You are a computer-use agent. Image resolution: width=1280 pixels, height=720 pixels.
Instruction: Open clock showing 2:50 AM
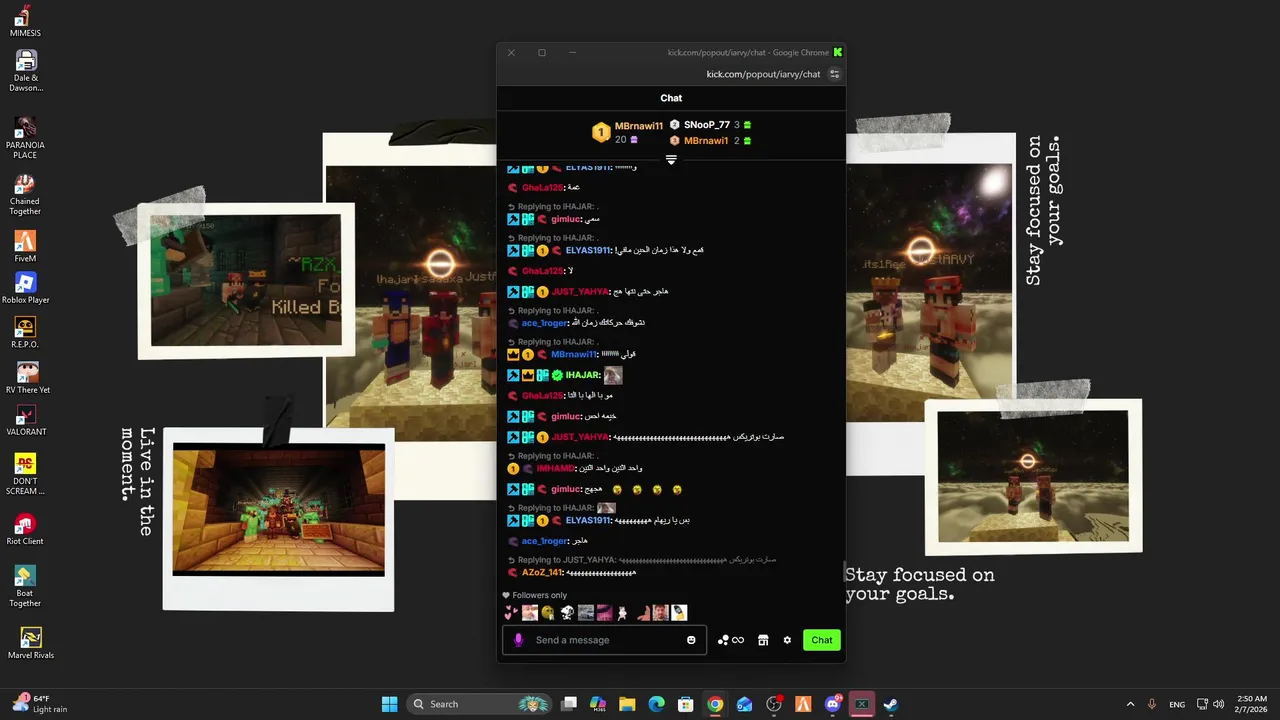(1252, 704)
